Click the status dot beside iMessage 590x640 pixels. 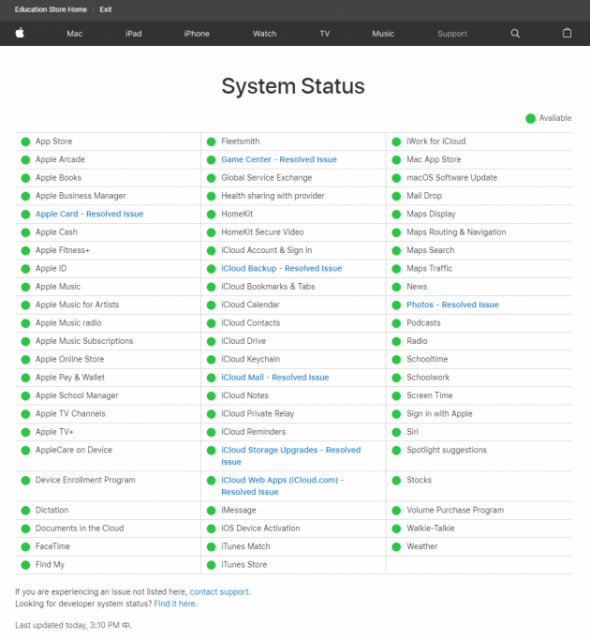pyautogui.click(x=211, y=510)
